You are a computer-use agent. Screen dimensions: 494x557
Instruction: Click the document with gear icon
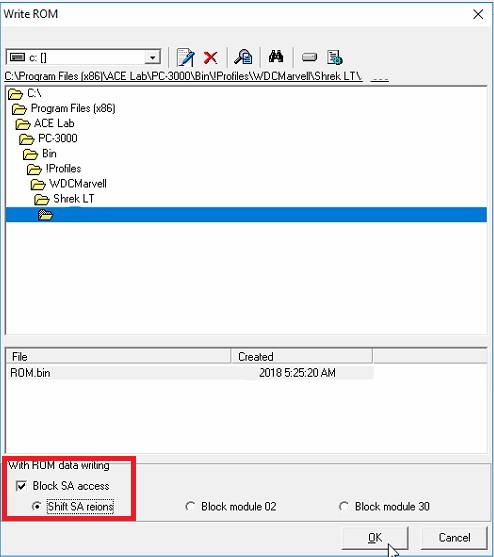(x=335, y=57)
